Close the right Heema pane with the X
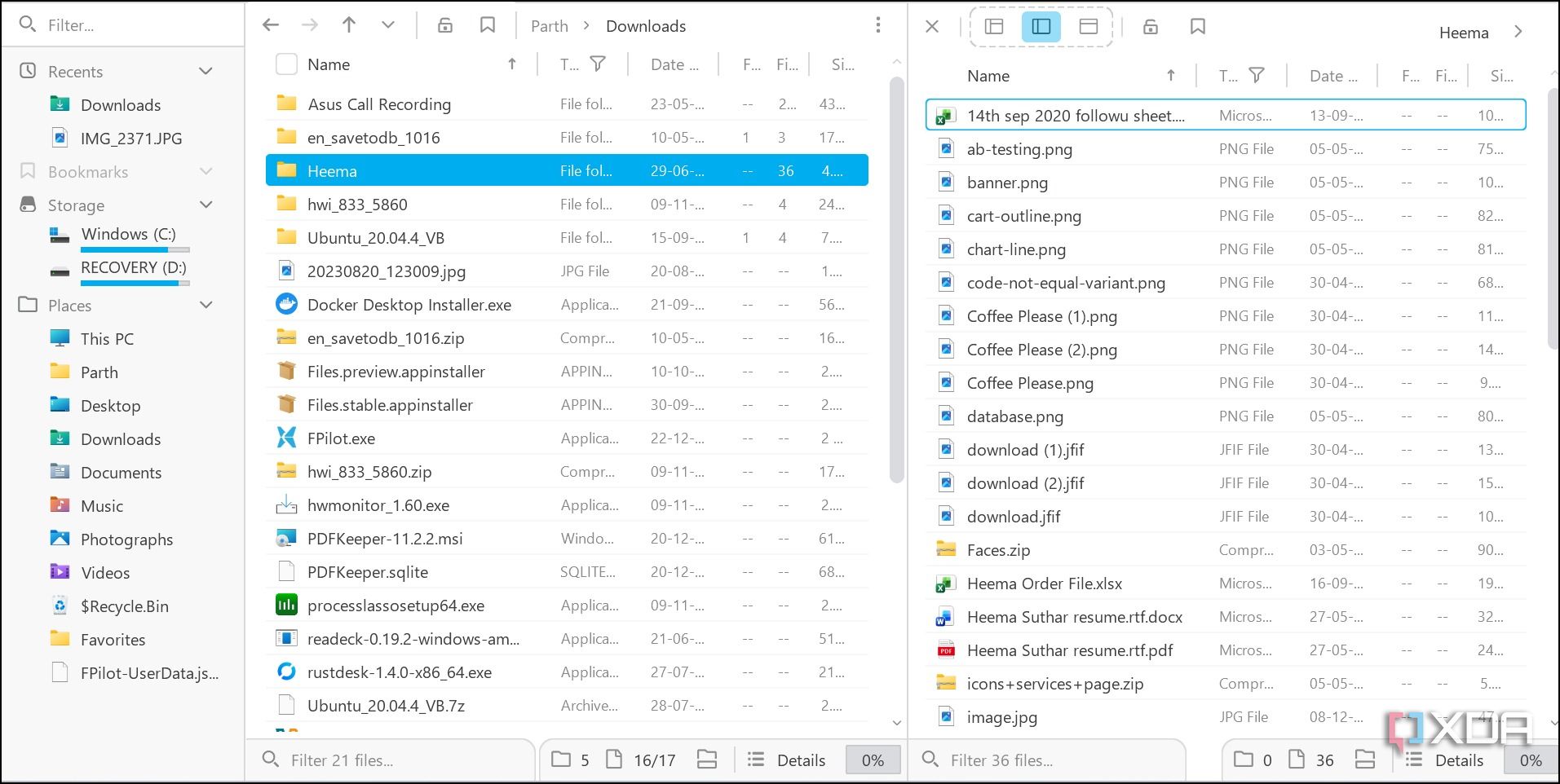The image size is (1560, 784). point(932,27)
